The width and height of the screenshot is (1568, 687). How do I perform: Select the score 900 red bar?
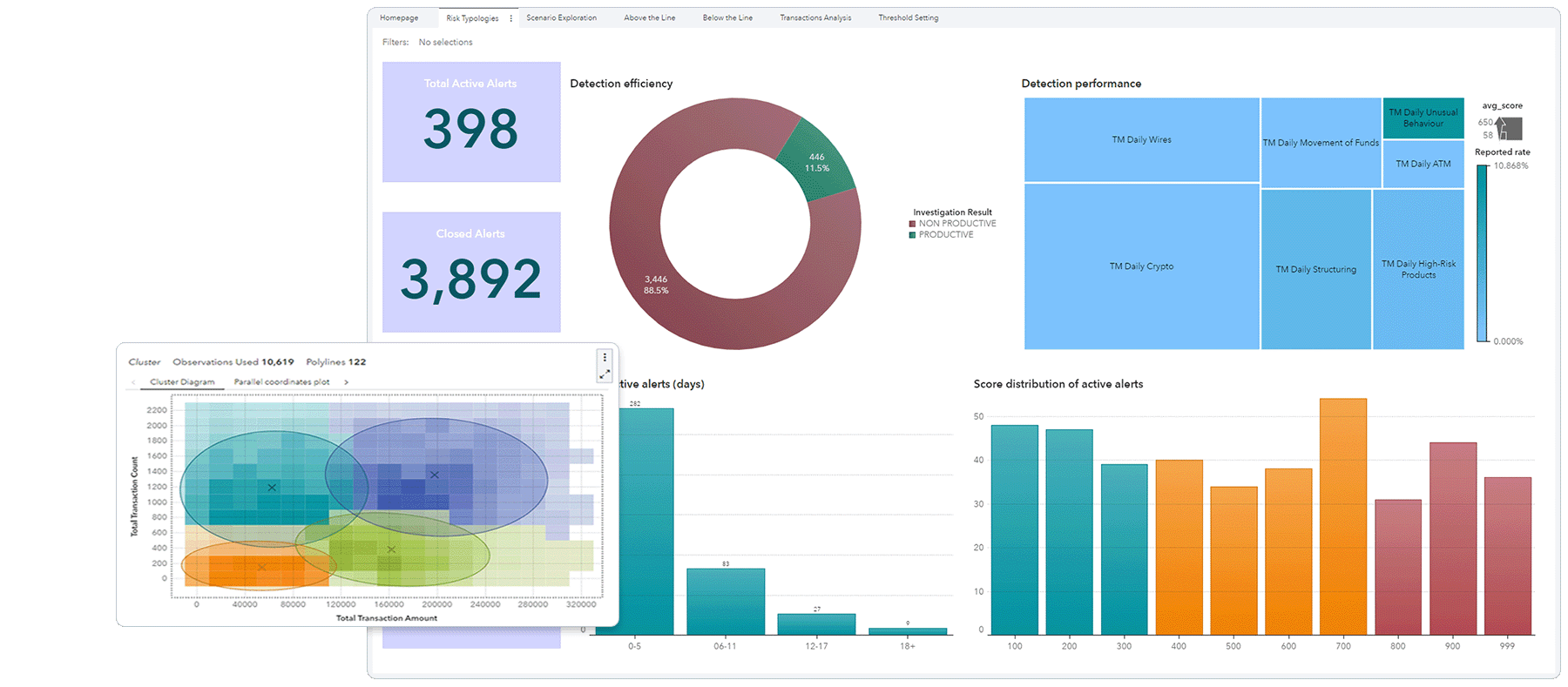(1453, 538)
